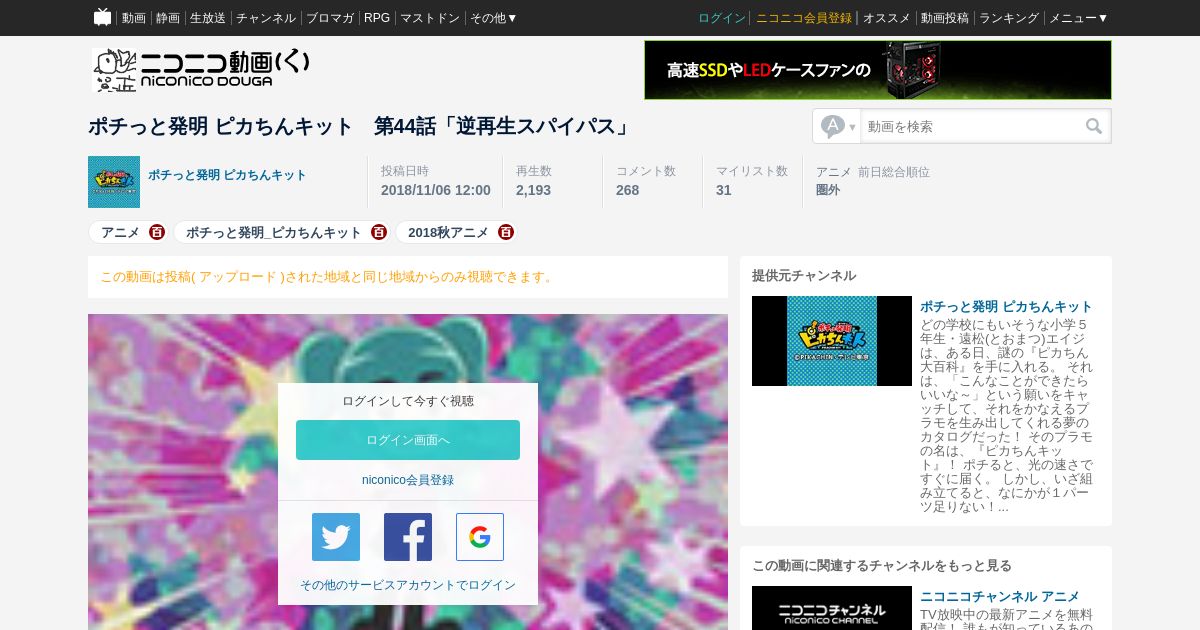Click the comment count 268
This screenshot has width=1200, height=630.
(627, 190)
